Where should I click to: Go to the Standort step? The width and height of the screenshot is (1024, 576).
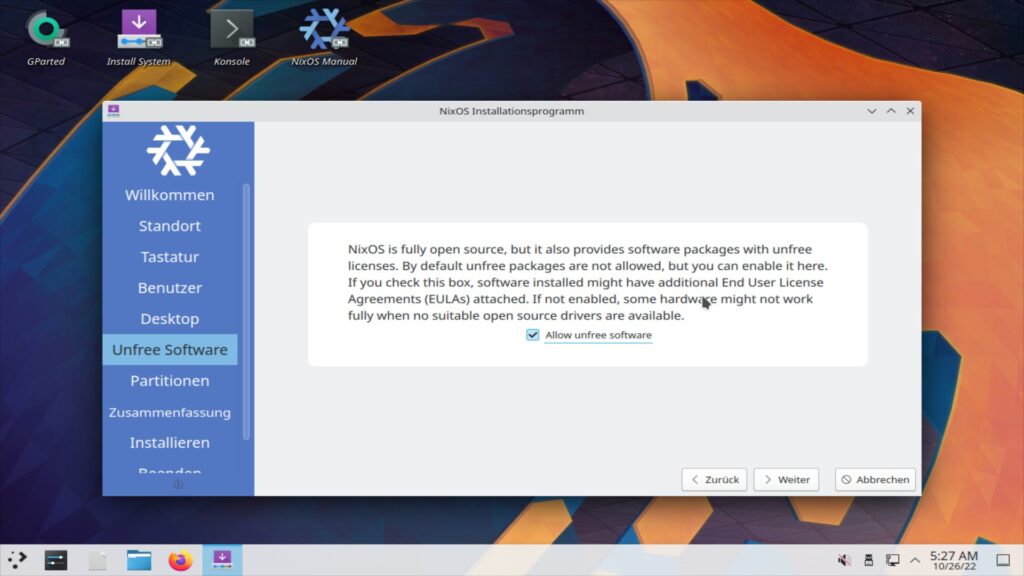[170, 225]
